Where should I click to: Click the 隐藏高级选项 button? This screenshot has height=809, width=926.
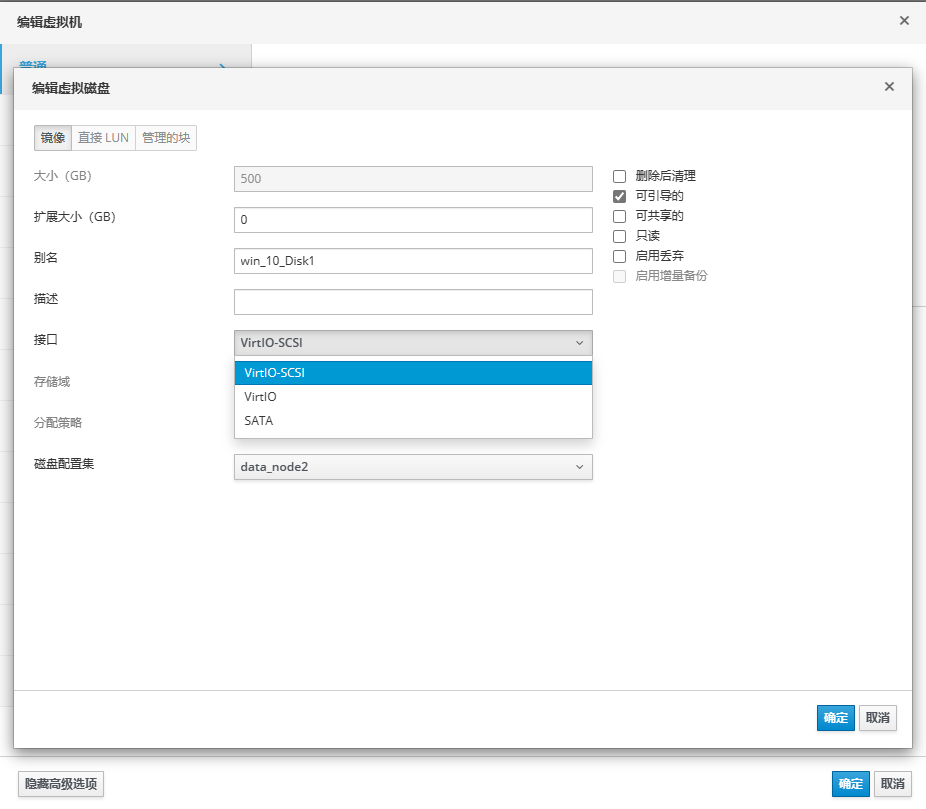click(61, 784)
